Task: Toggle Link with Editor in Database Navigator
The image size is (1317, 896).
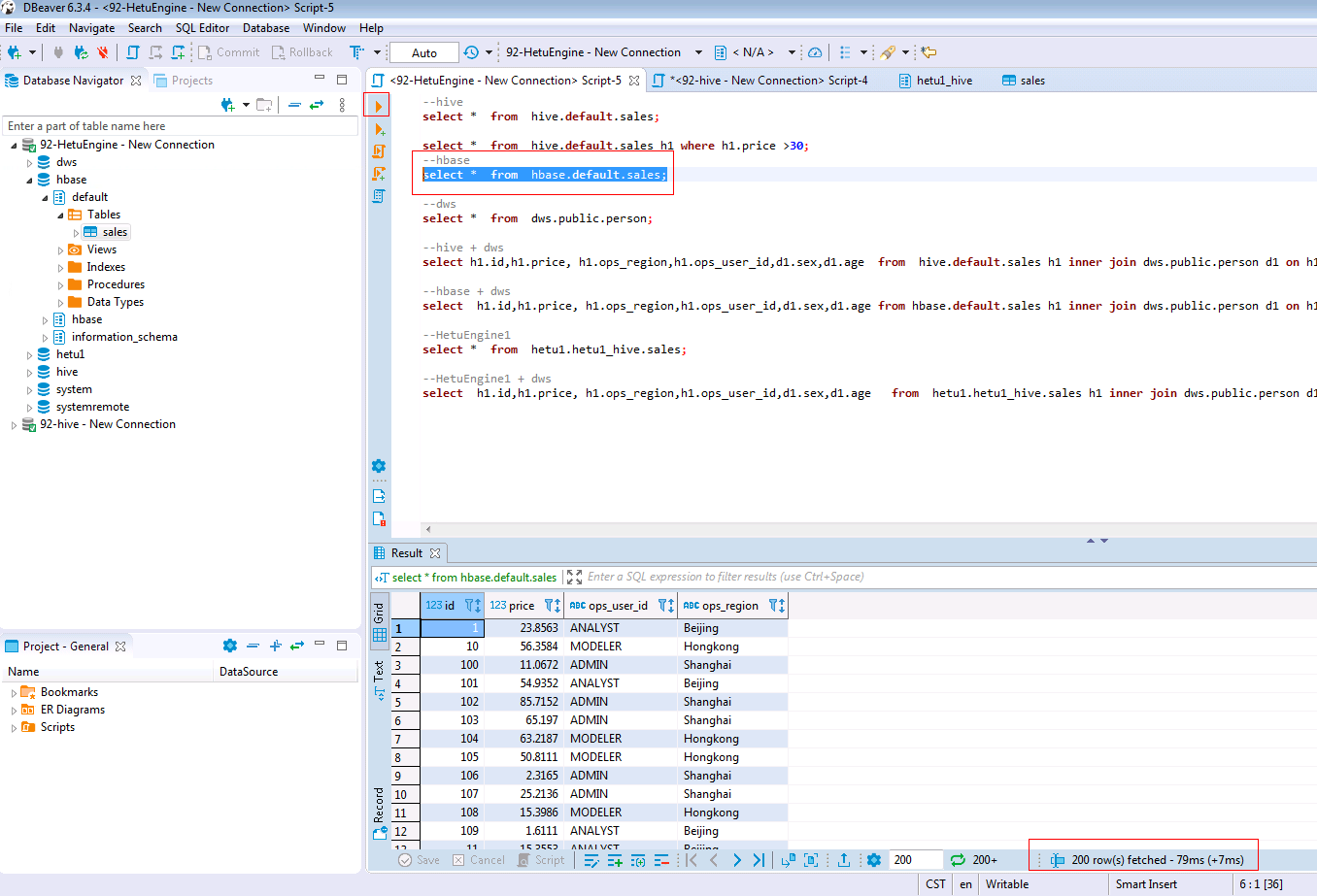Action: [317, 105]
